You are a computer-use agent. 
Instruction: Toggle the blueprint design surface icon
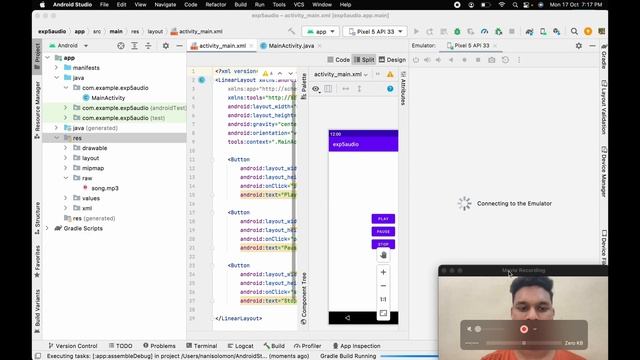click(328, 89)
